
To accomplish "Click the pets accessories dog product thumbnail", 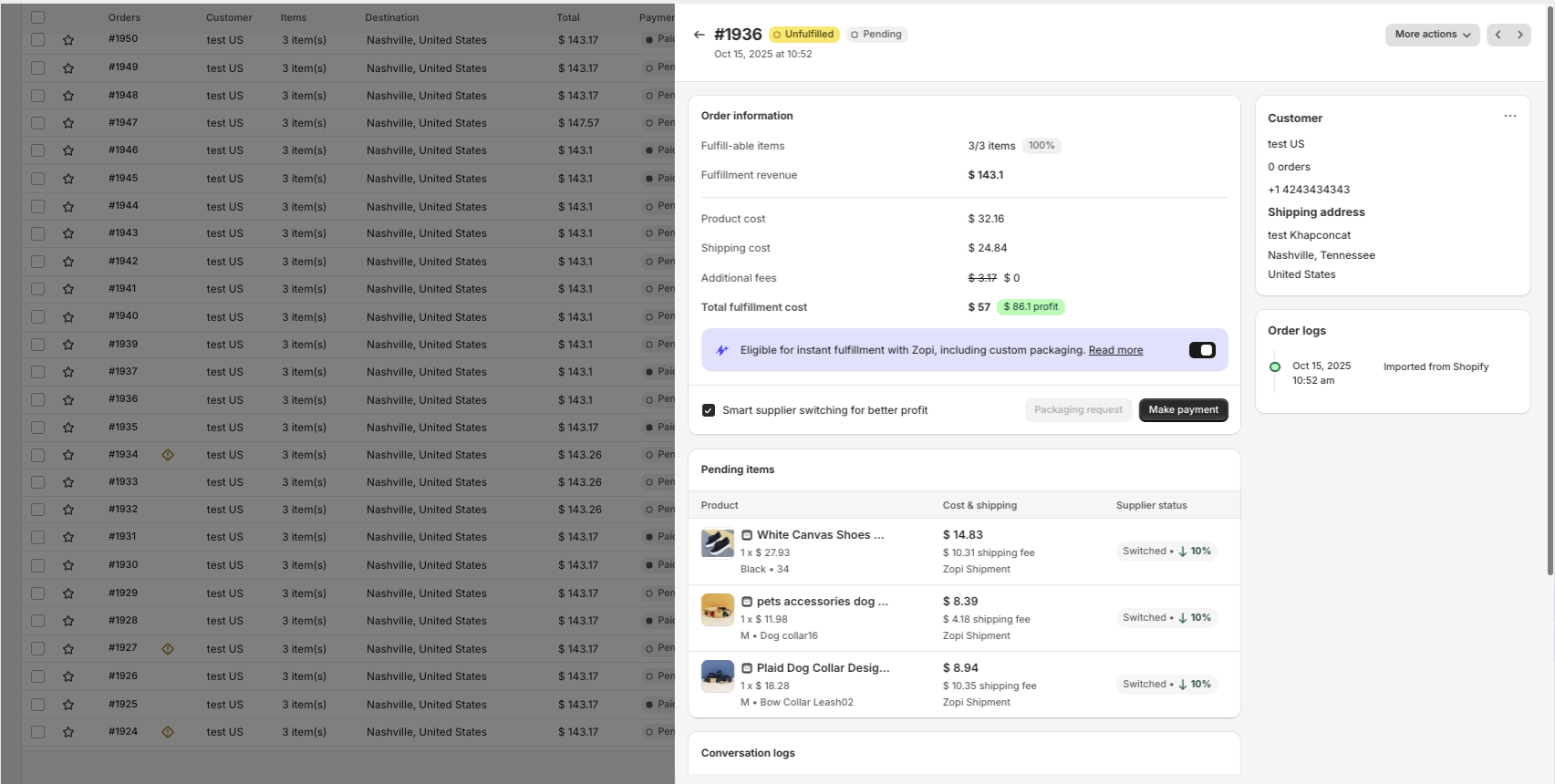I will [x=718, y=610].
